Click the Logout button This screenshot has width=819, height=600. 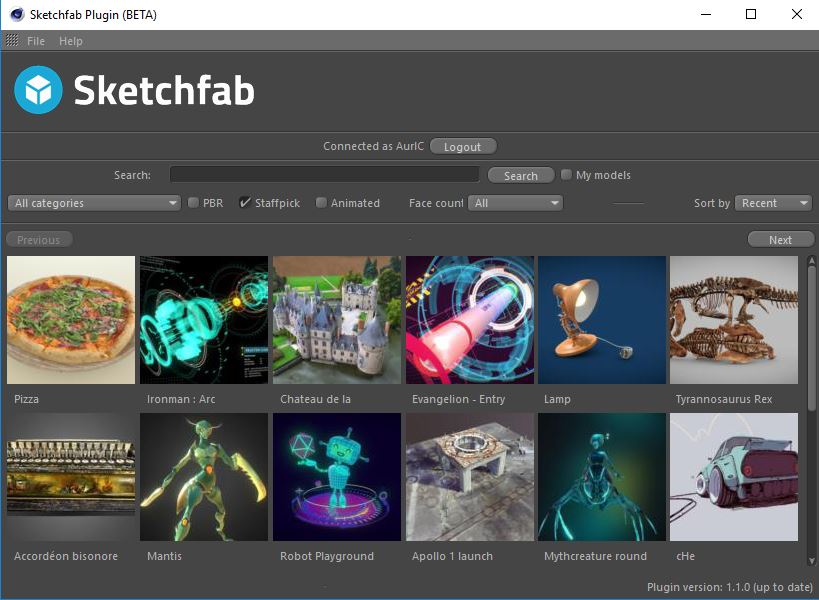(x=463, y=147)
